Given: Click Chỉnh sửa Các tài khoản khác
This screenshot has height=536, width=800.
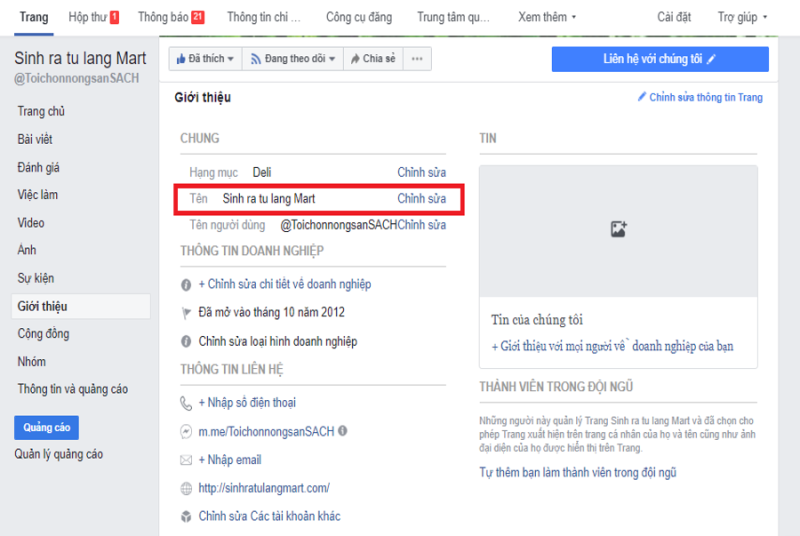Looking at the screenshot, I should (x=269, y=516).
